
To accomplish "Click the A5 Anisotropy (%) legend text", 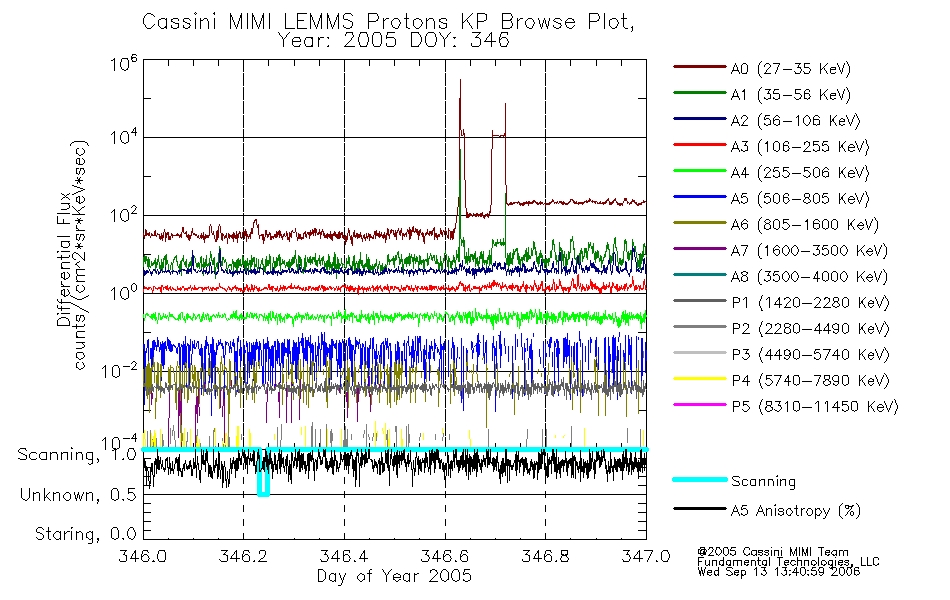I will pyautogui.click(x=796, y=511).
